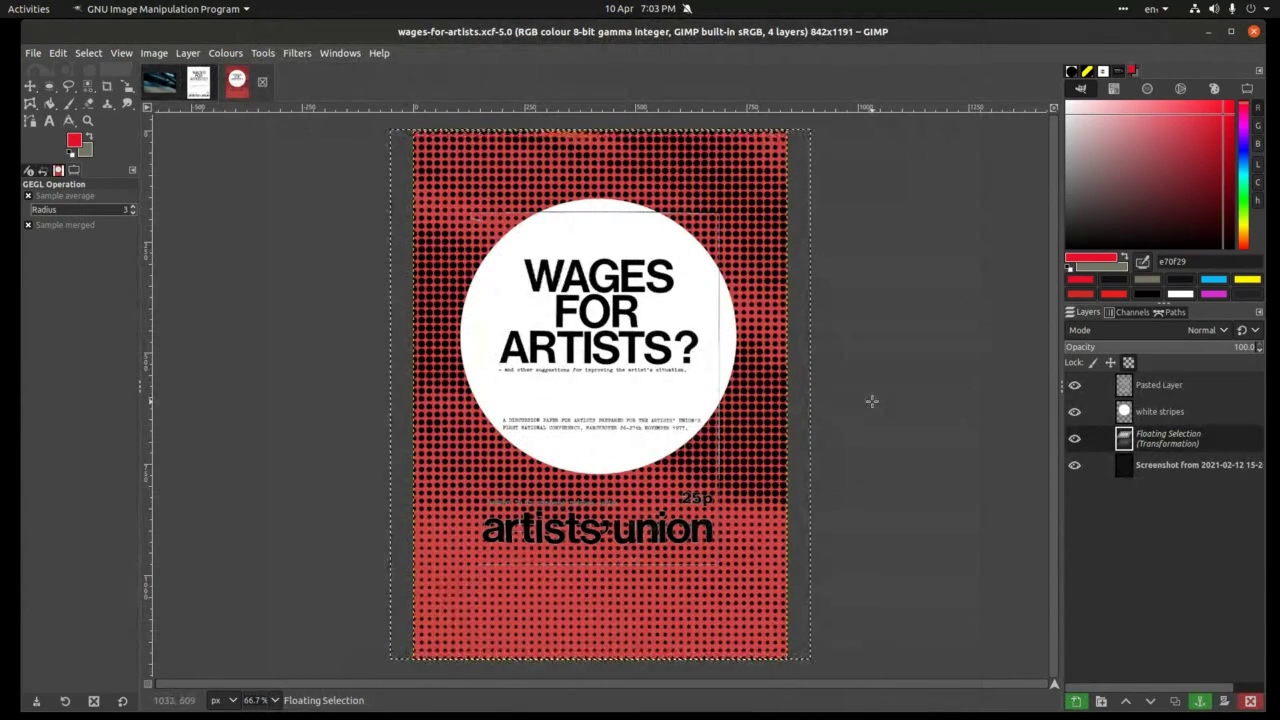This screenshot has height=720, width=1280.
Task: Switch to the Paths tab
Action: (1169, 312)
